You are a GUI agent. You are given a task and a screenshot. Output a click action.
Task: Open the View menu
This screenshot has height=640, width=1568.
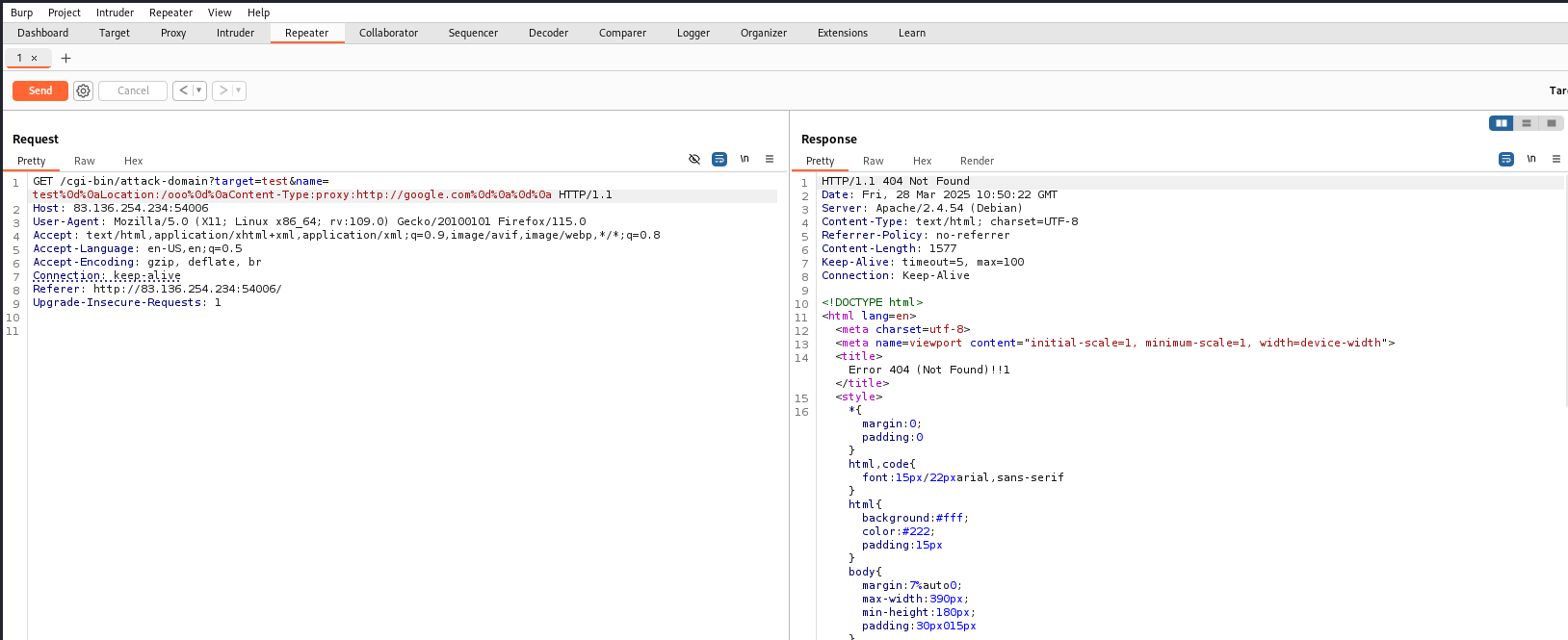pyautogui.click(x=220, y=13)
